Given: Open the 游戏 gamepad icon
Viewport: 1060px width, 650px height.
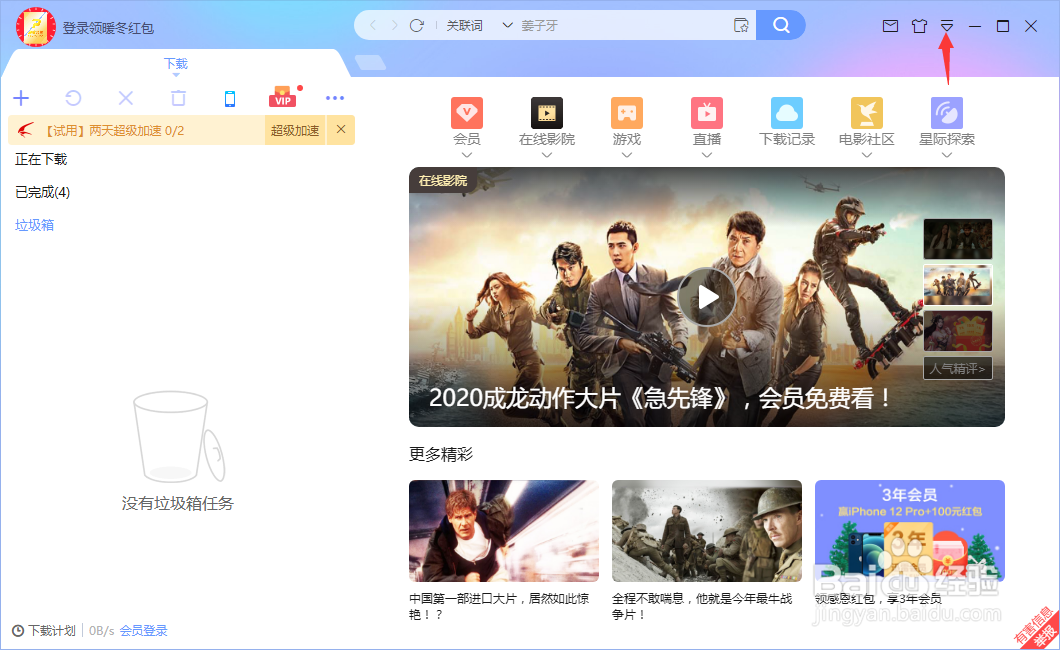Looking at the screenshot, I should point(627,113).
